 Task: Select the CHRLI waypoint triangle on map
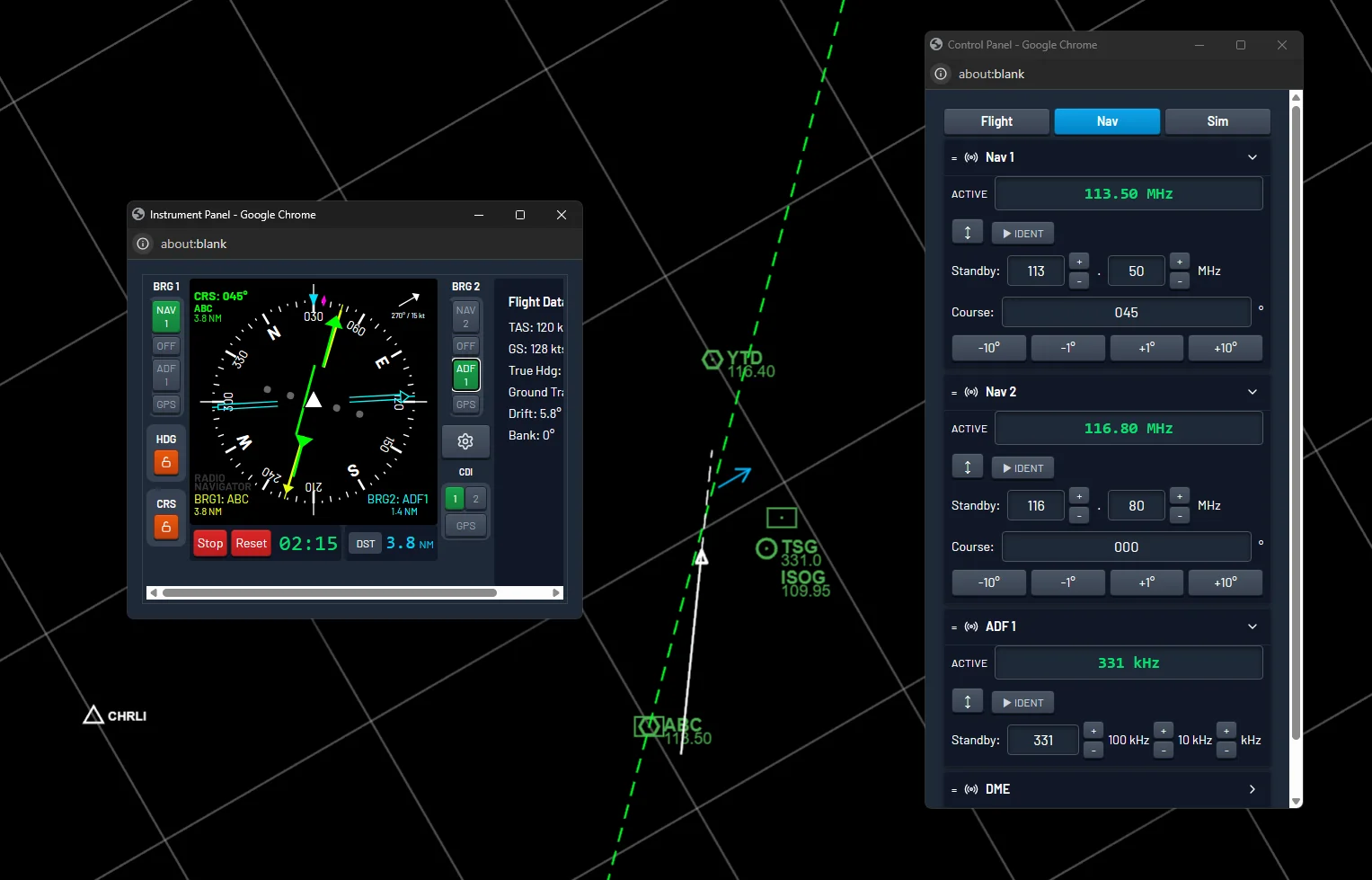click(x=93, y=715)
